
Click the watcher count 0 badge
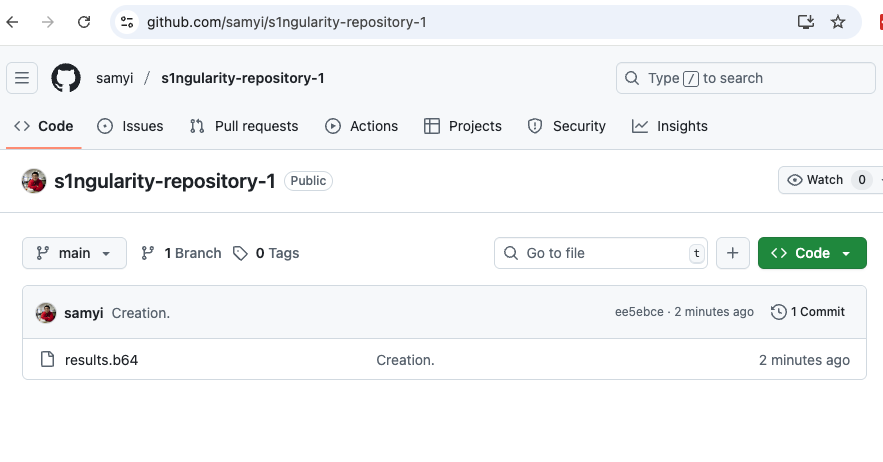pos(862,180)
